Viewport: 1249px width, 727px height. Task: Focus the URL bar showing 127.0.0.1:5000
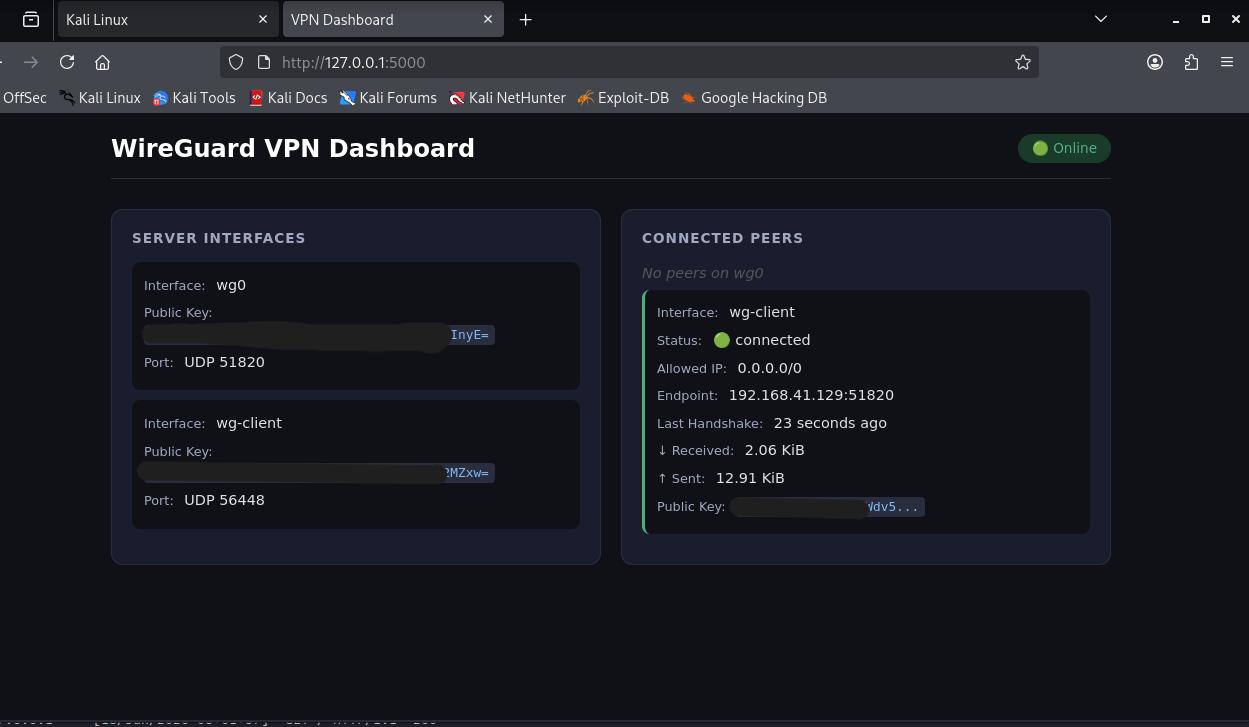629,62
